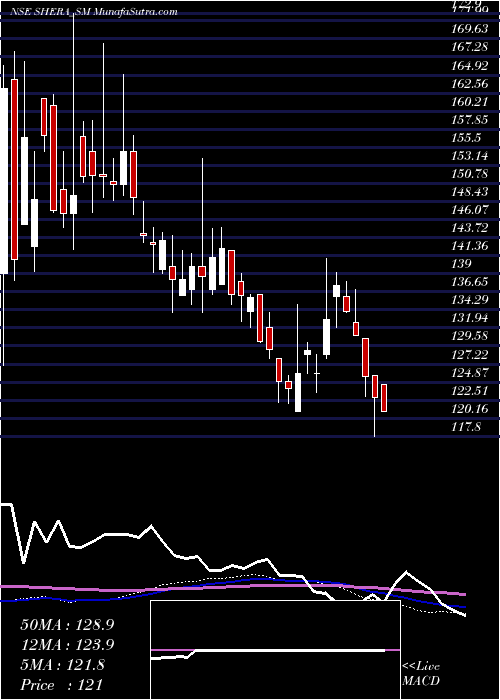Select the 139 price axis label

[x=462, y=264]
